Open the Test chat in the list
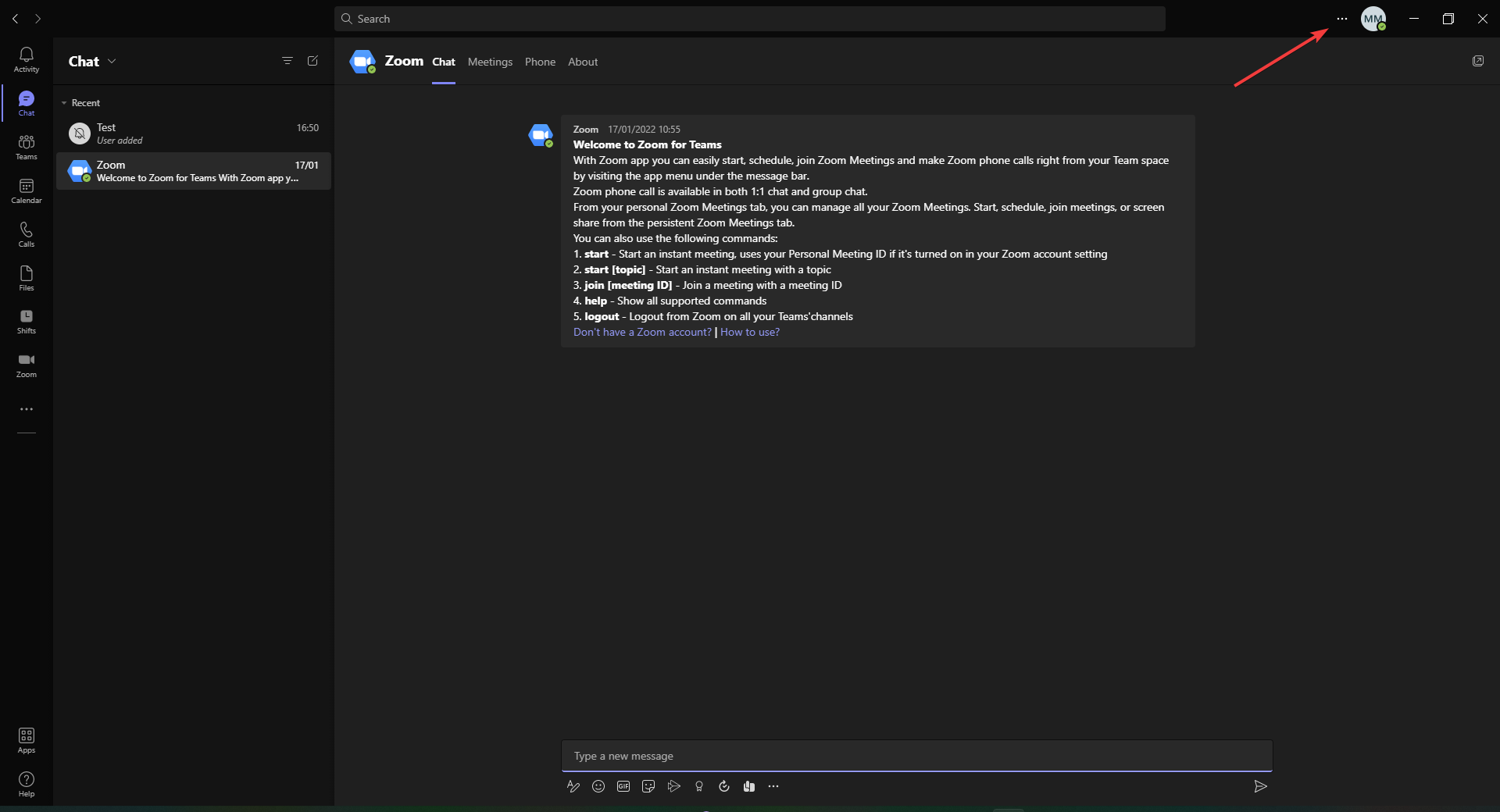The width and height of the screenshot is (1500, 812). 194,134
